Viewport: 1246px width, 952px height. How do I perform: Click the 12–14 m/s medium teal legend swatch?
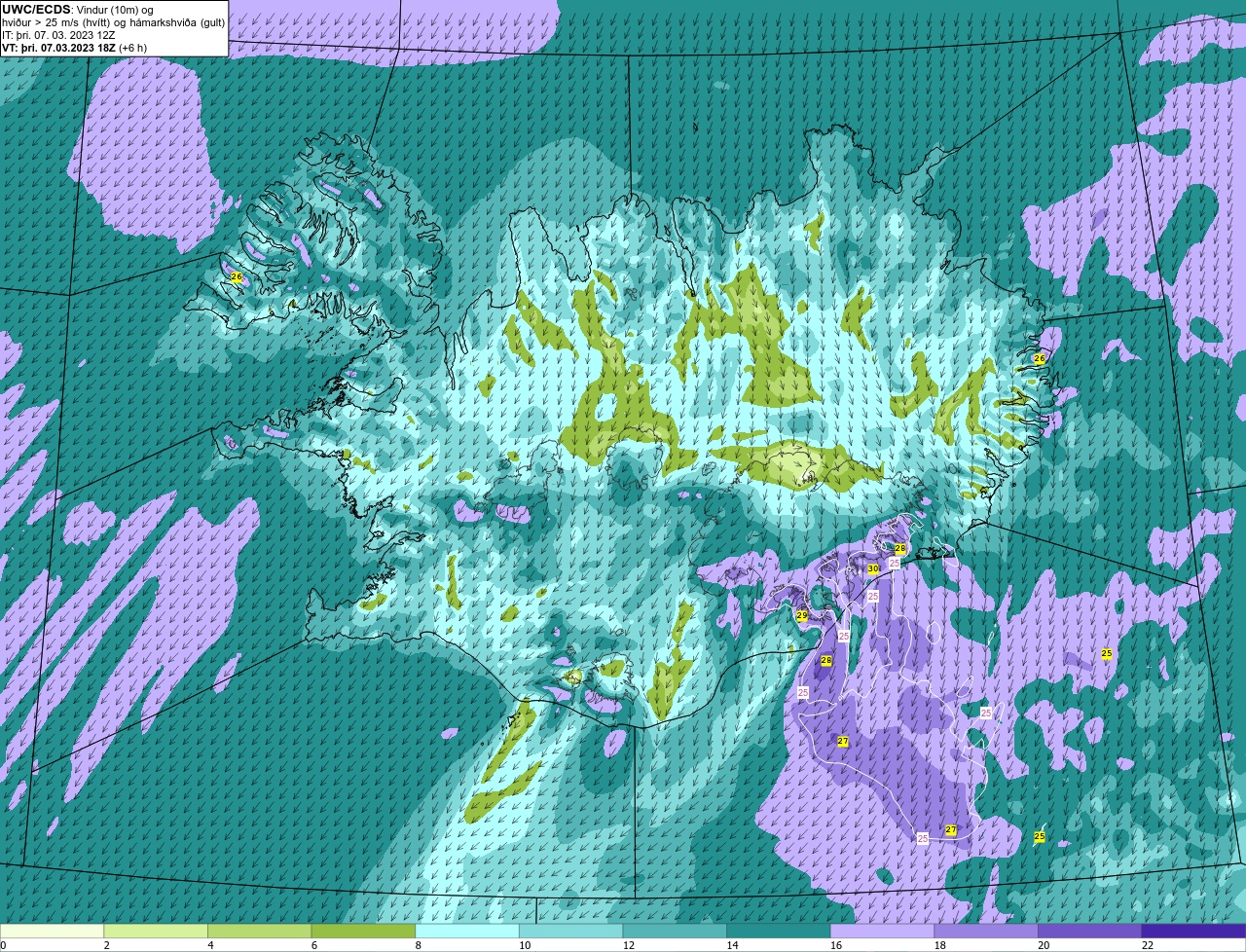(x=675, y=931)
